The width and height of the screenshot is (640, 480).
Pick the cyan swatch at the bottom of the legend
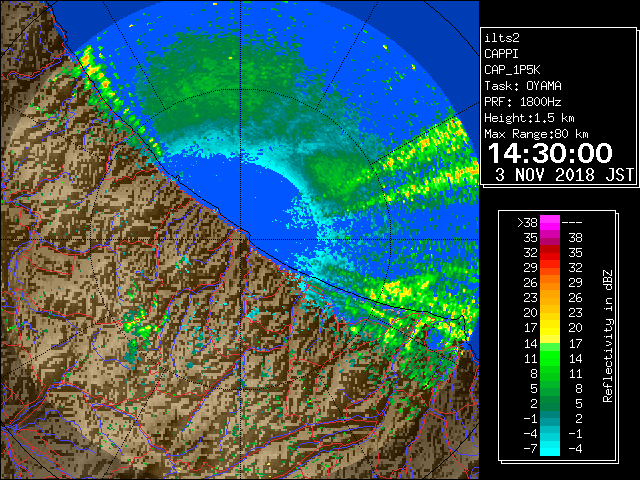(x=550, y=448)
